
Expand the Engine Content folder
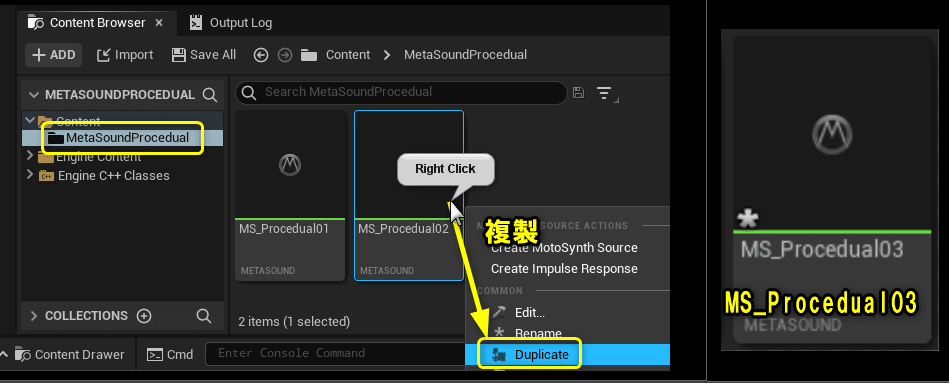30,156
